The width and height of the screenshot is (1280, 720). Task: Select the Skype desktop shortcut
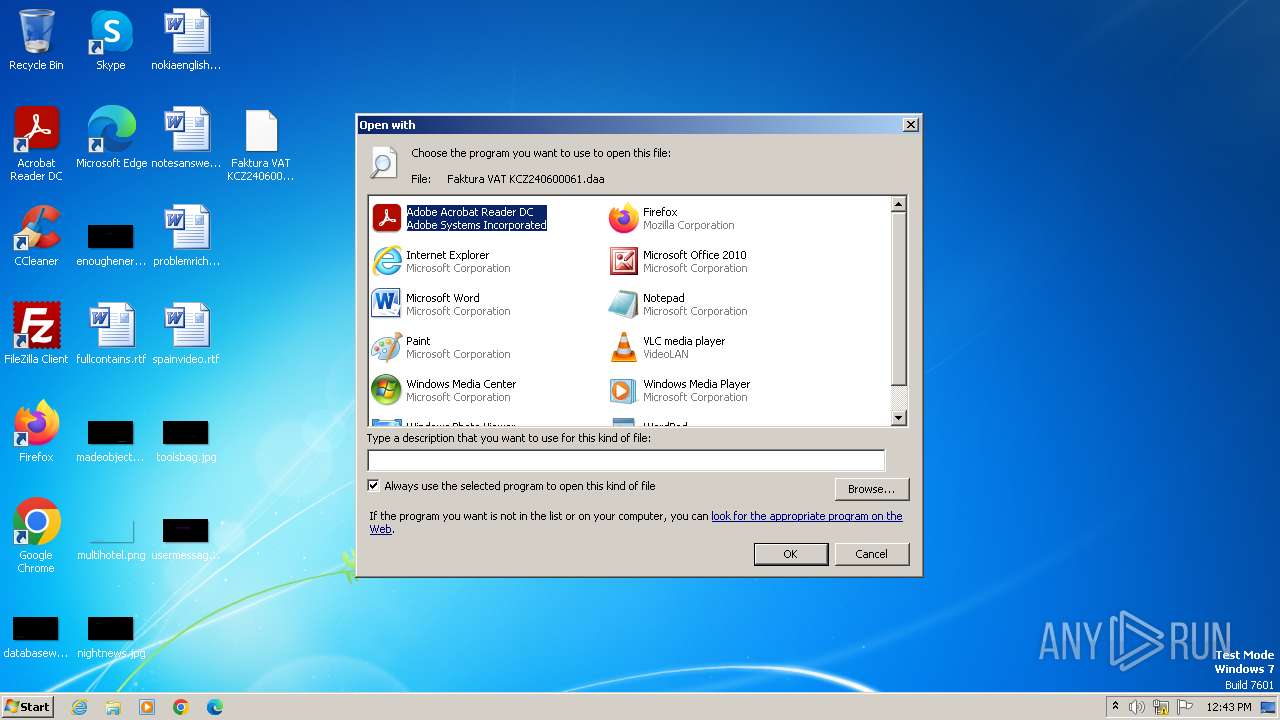pyautogui.click(x=111, y=40)
